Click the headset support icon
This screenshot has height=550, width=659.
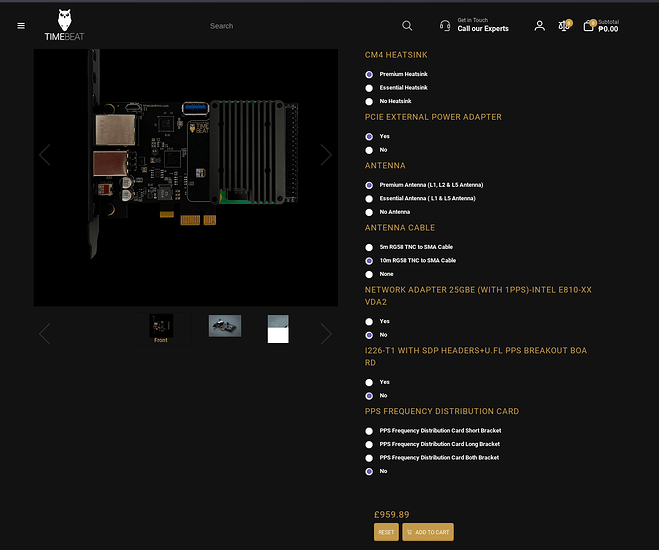point(445,26)
